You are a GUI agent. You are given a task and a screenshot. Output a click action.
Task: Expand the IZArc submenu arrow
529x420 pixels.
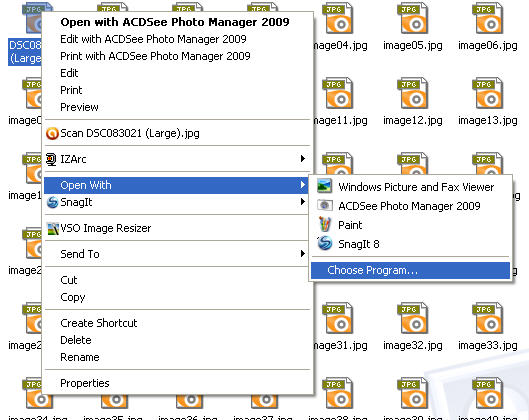click(303, 159)
